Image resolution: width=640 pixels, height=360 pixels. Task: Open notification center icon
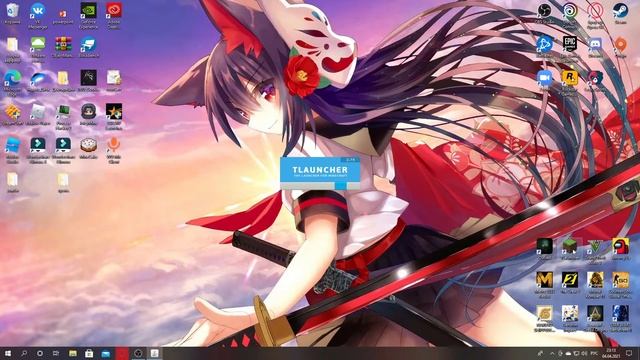pos(629,353)
